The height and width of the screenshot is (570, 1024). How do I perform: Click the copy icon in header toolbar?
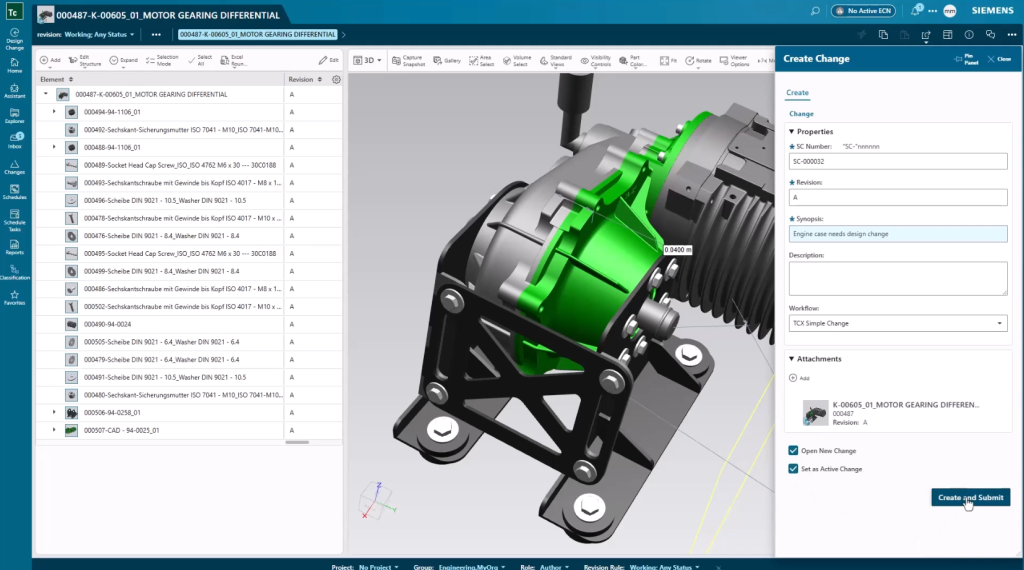click(883, 35)
